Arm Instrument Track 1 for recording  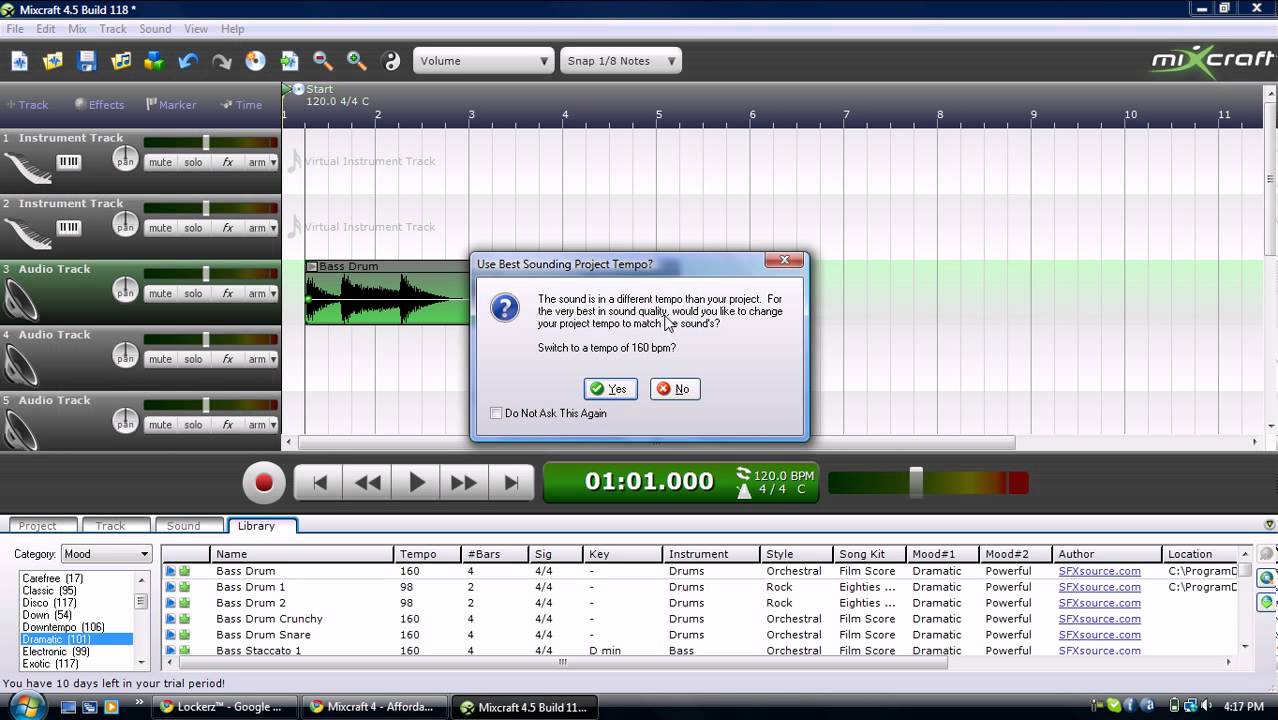257,162
